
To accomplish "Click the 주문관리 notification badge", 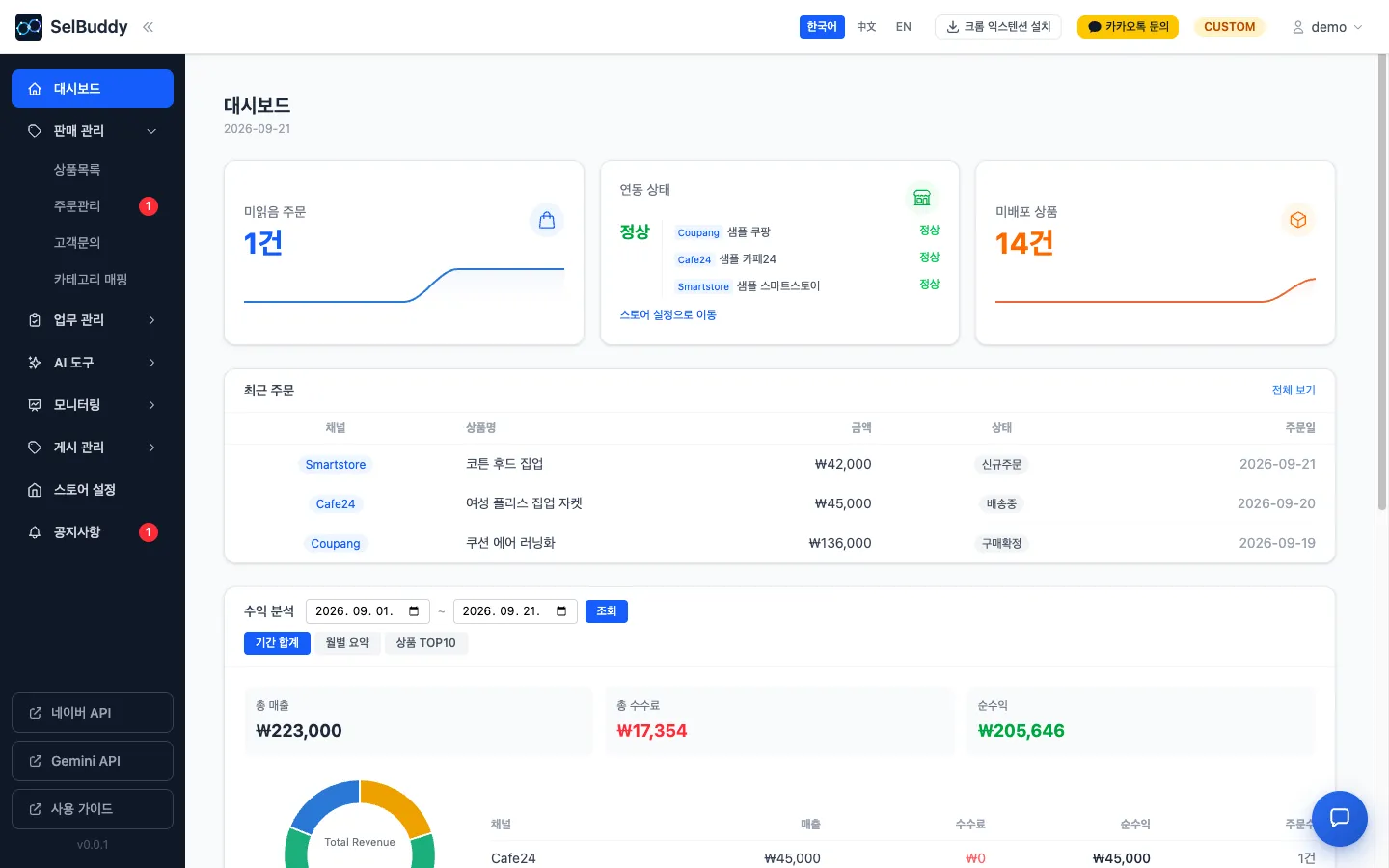I will 149,206.
